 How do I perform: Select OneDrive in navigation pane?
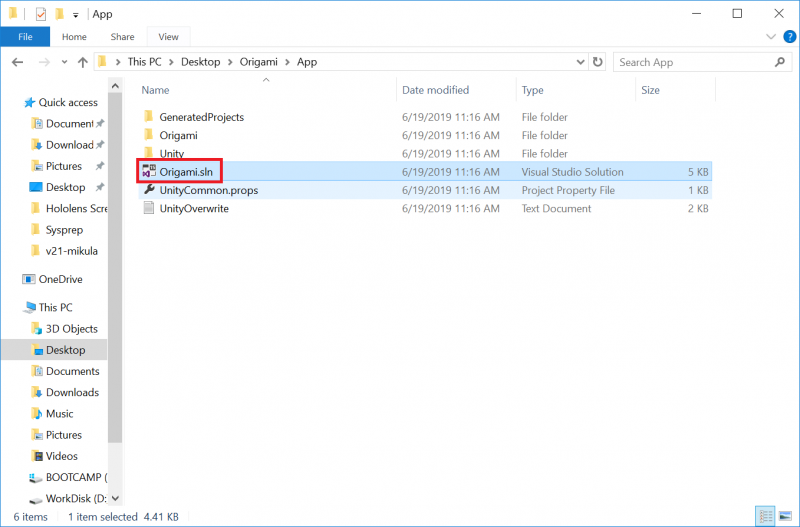[x=60, y=279]
